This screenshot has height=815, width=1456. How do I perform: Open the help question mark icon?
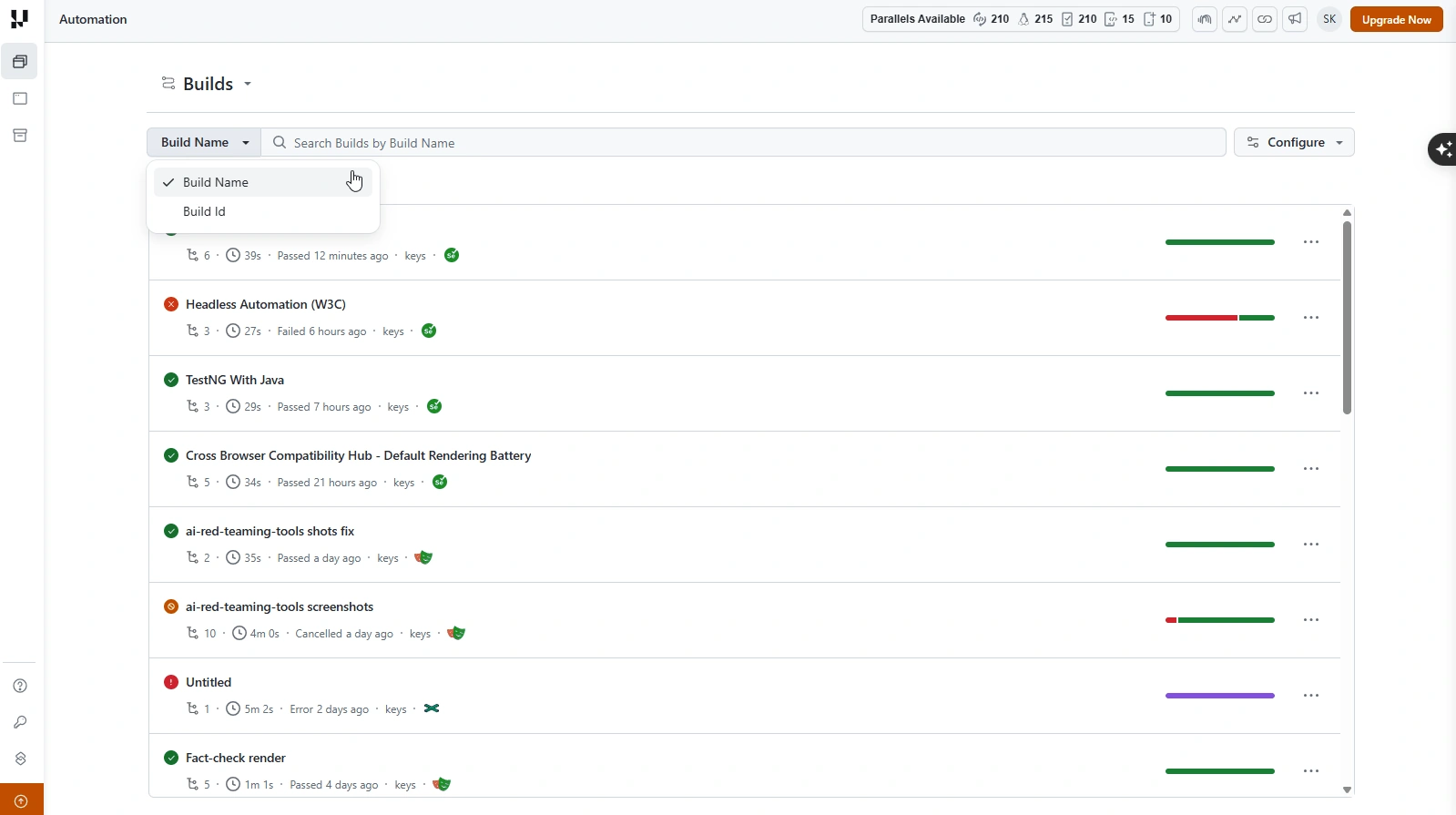[20, 686]
